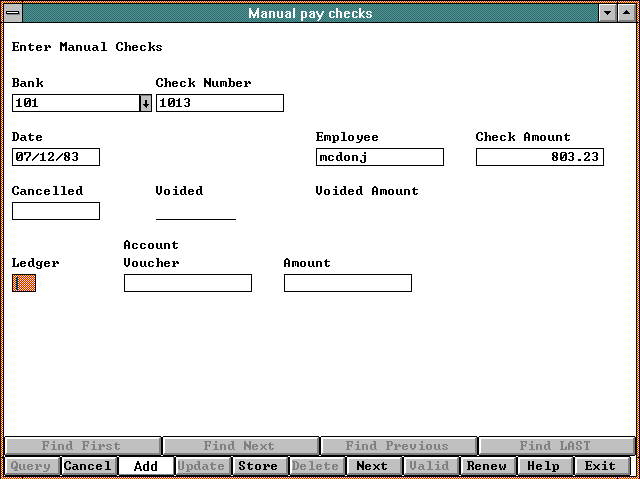Open Help from the bottom bar
640x479 pixels.
[x=543, y=466]
